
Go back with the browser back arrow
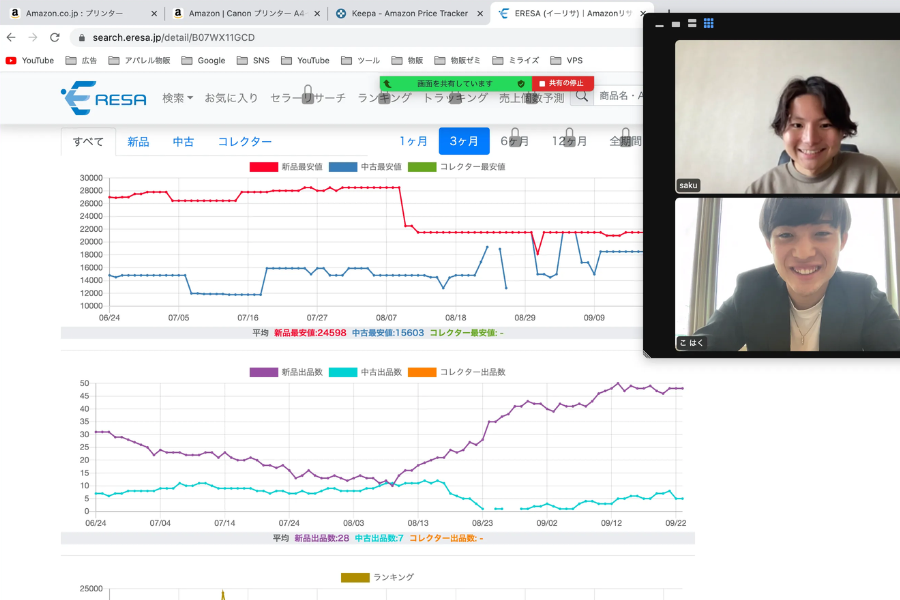pyautogui.click(x=11, y=37)
